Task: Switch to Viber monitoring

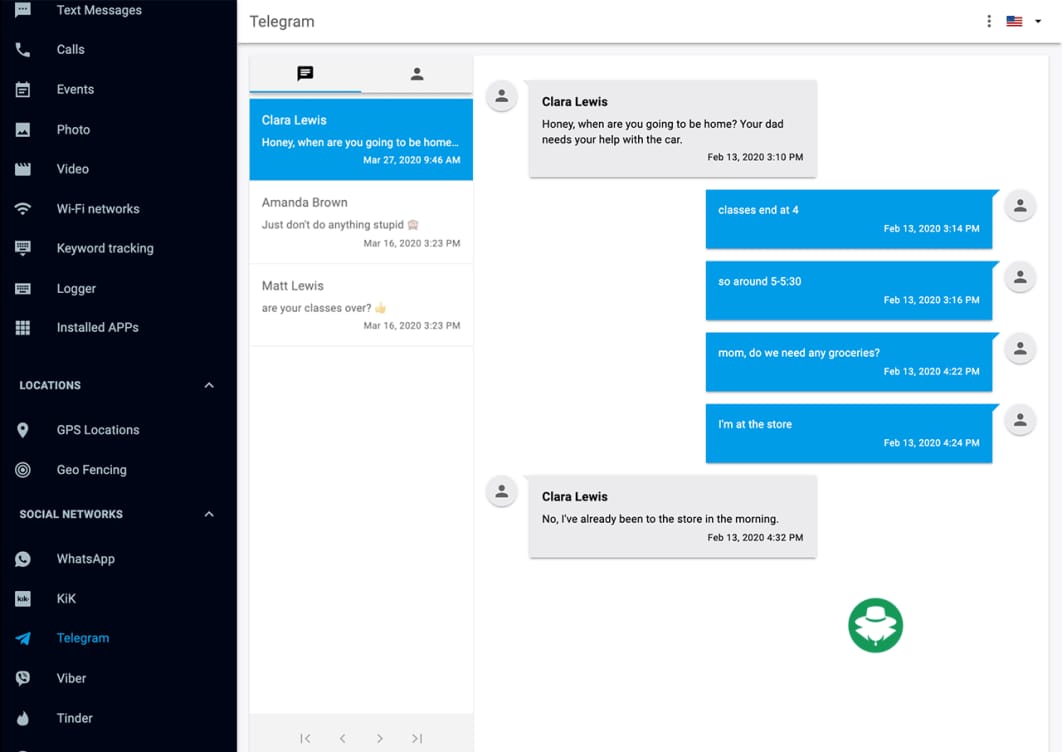Action: 70,678
